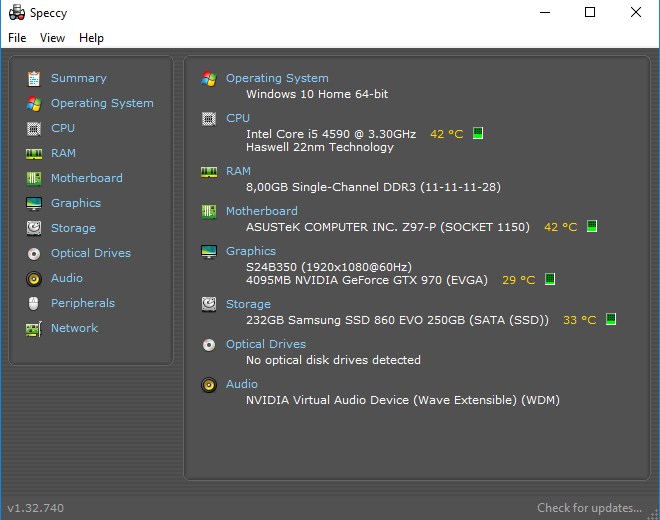Open Graphics via its monitor icon in sidebar
The image size is (660, 520).
tap(34, 203)
